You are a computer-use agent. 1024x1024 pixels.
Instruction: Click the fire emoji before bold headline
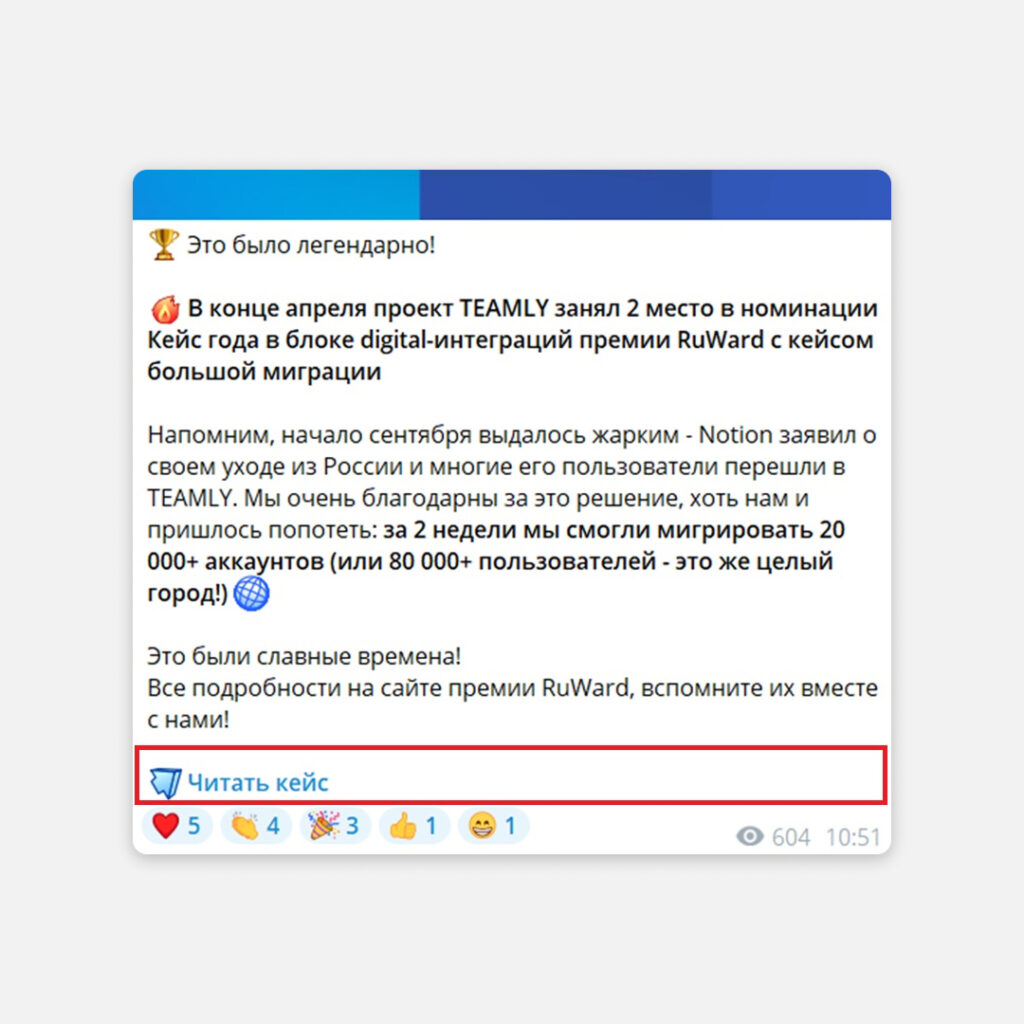point(165,309)
